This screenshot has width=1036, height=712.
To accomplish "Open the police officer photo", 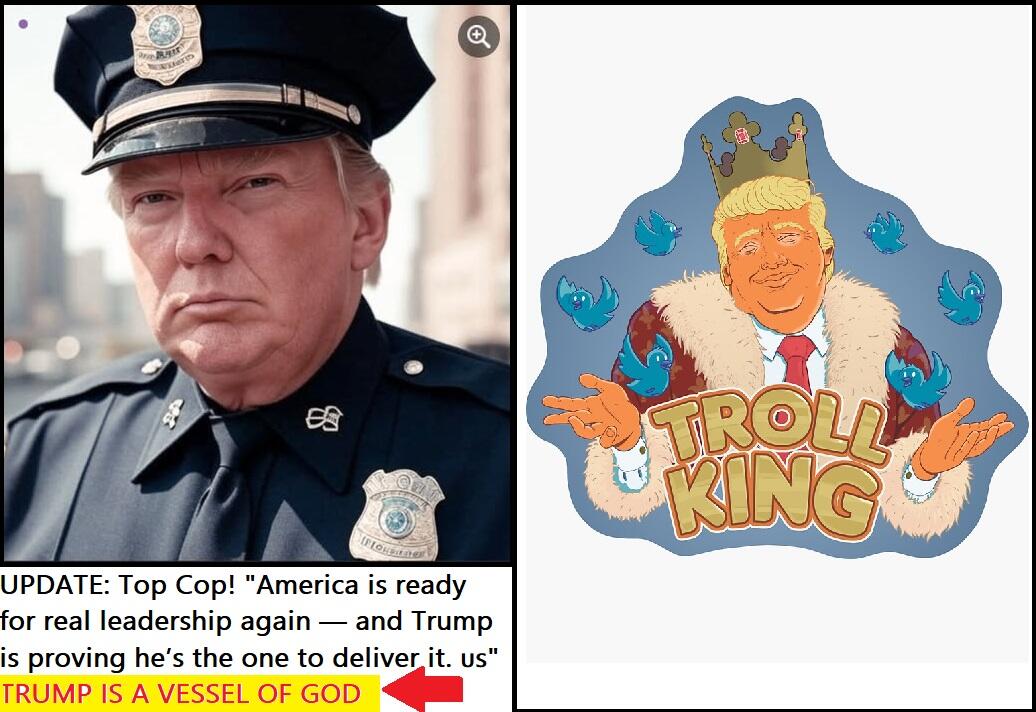I will point(256,283).
